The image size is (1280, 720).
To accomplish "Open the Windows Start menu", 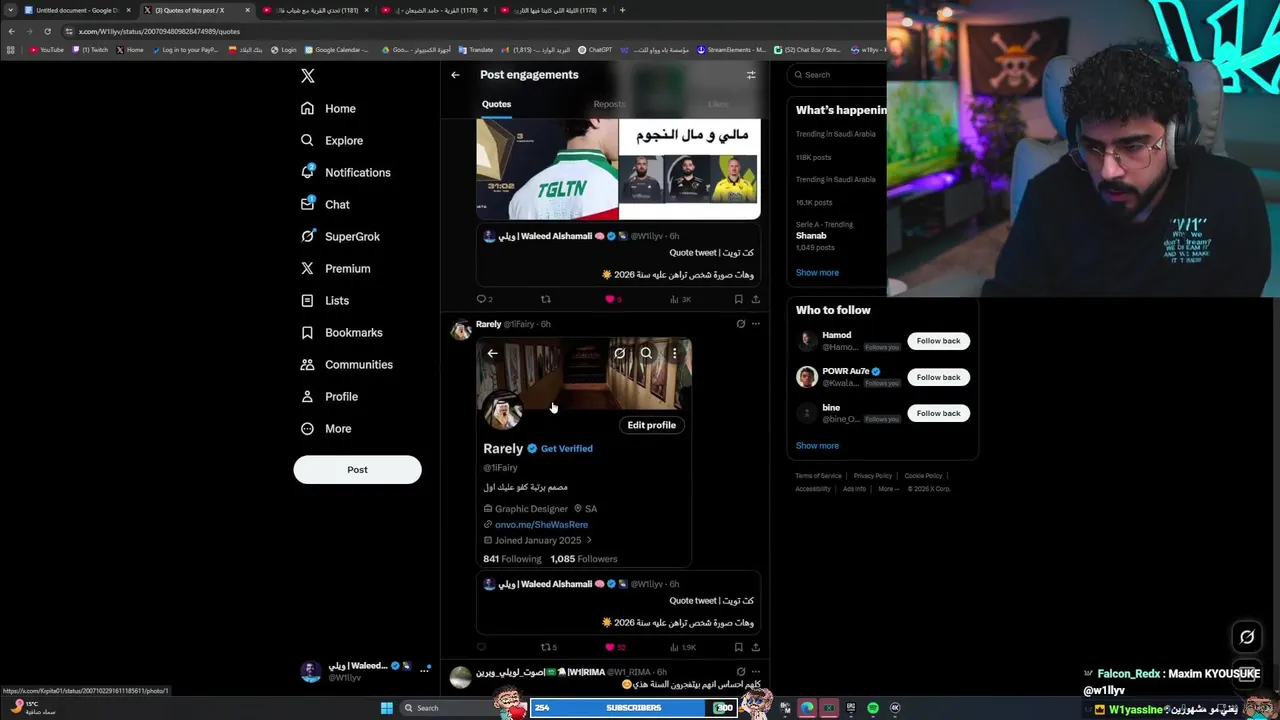I will 386,708.
